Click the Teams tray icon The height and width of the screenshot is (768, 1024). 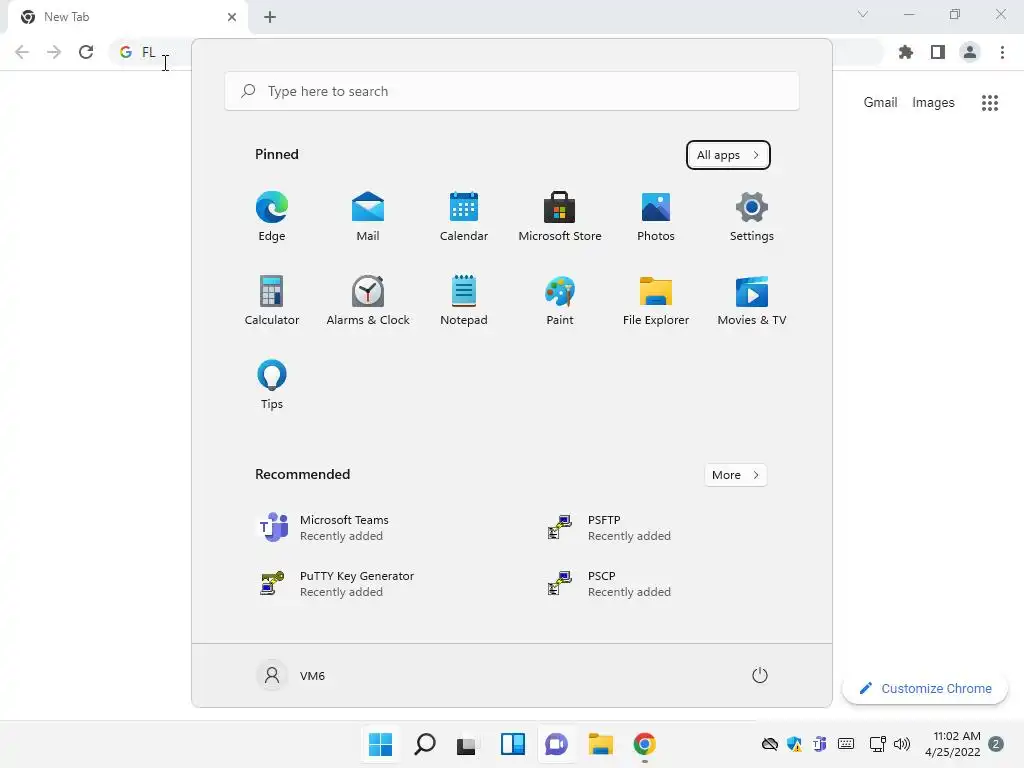tap(820, 744)
